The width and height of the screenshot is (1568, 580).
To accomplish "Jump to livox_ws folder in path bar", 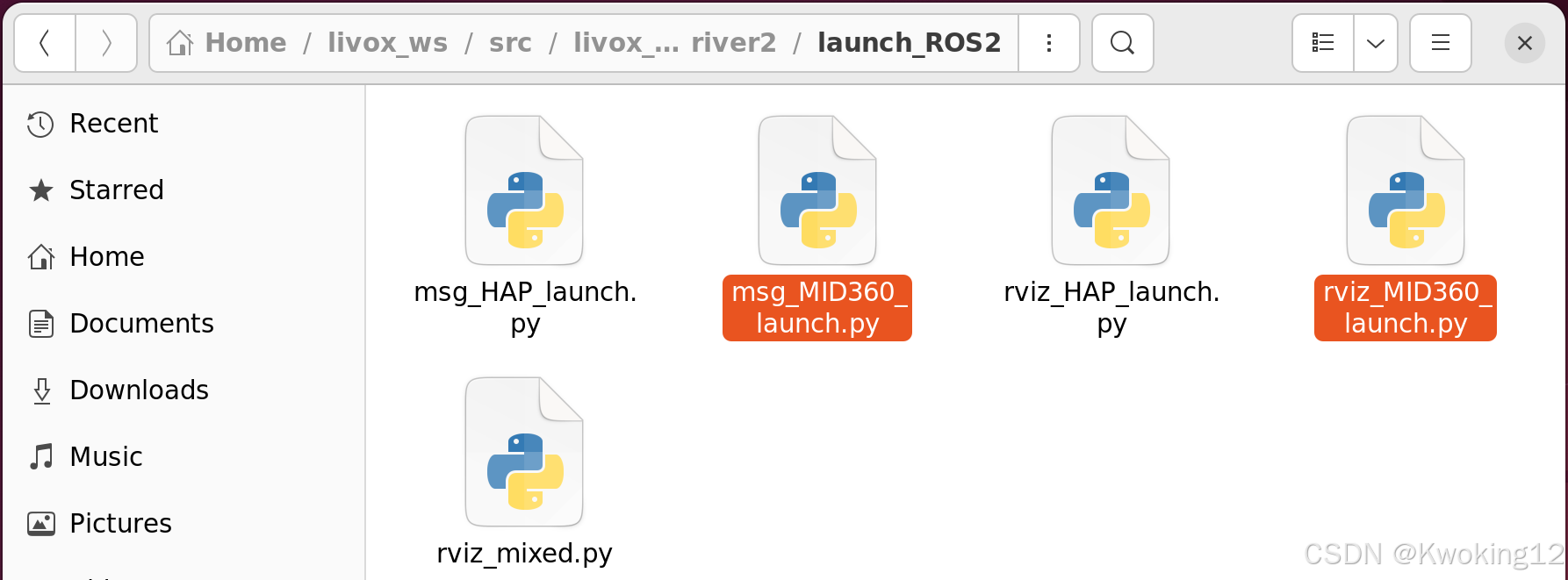I will pos(387,43).
